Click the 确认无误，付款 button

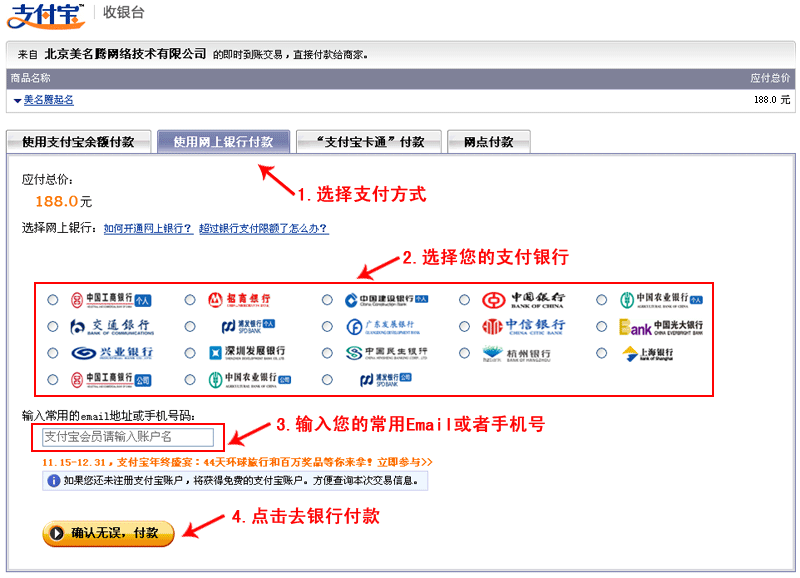pyautogui.click(x=108, y=533)
